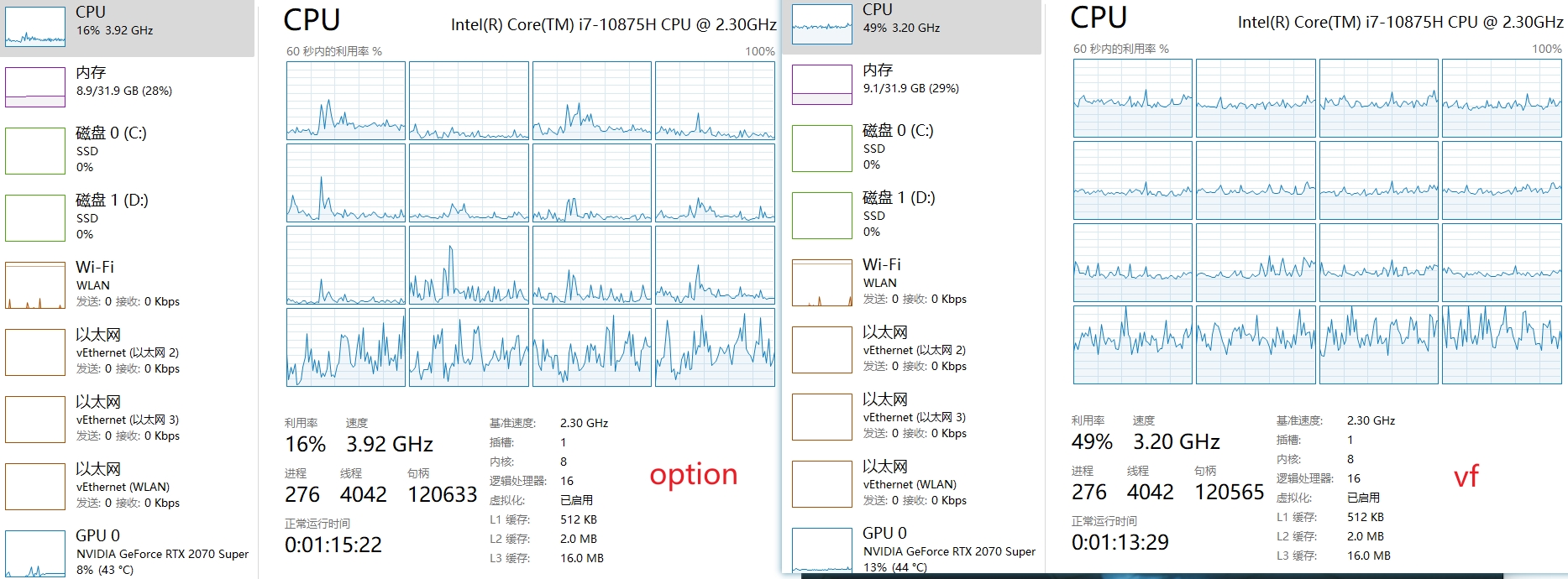Click thread count 4042 in right window
The width and height of the screenshot is (1568, 579).
pos(1151,492)
